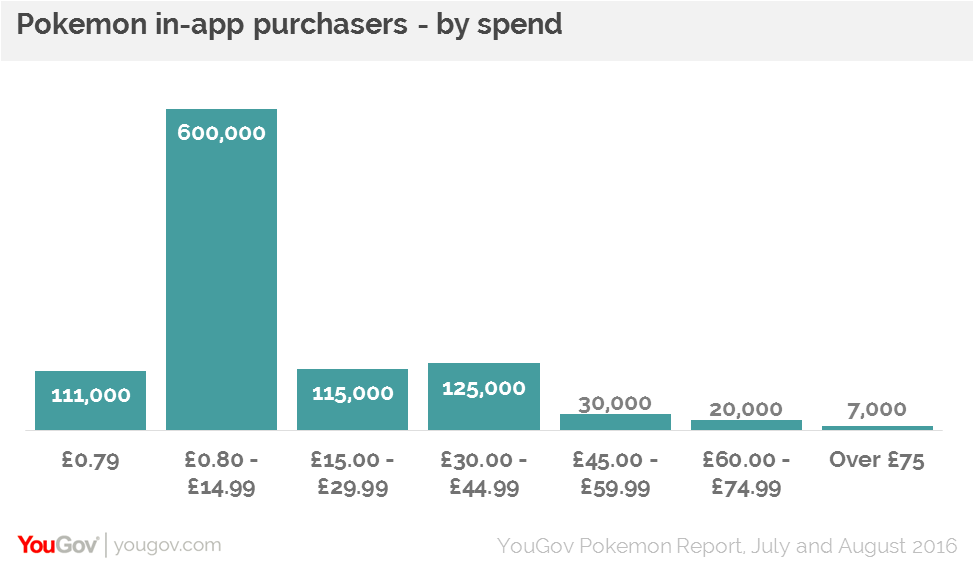Select the 111,000 bar
Image resolution: width=973 pixels, height=563 pixels.
click(91, 400)
